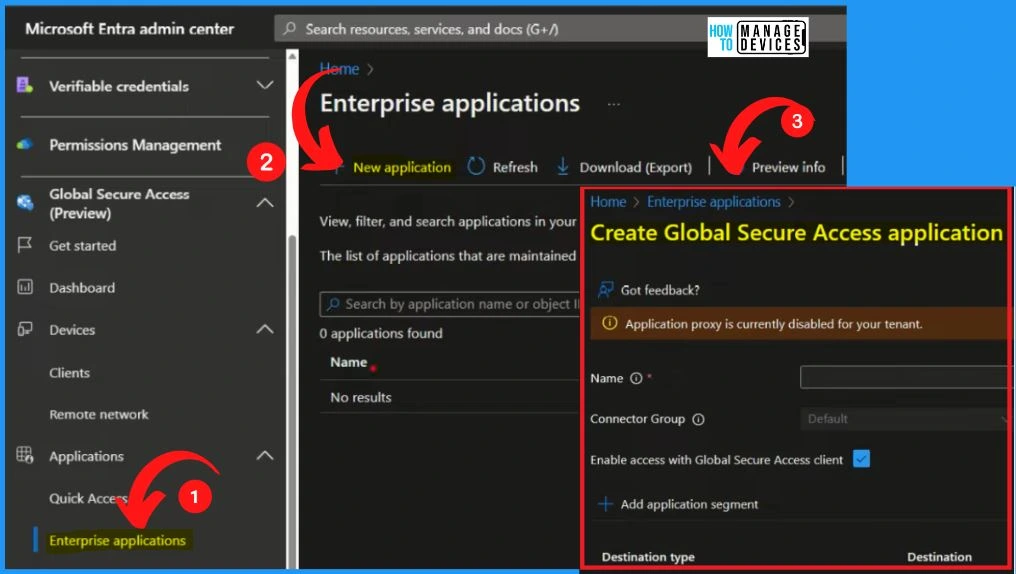Click the Download export arrow icon
Viewport: 1016px width, 574px height.
pyautogui.click(x=562, y=166)
